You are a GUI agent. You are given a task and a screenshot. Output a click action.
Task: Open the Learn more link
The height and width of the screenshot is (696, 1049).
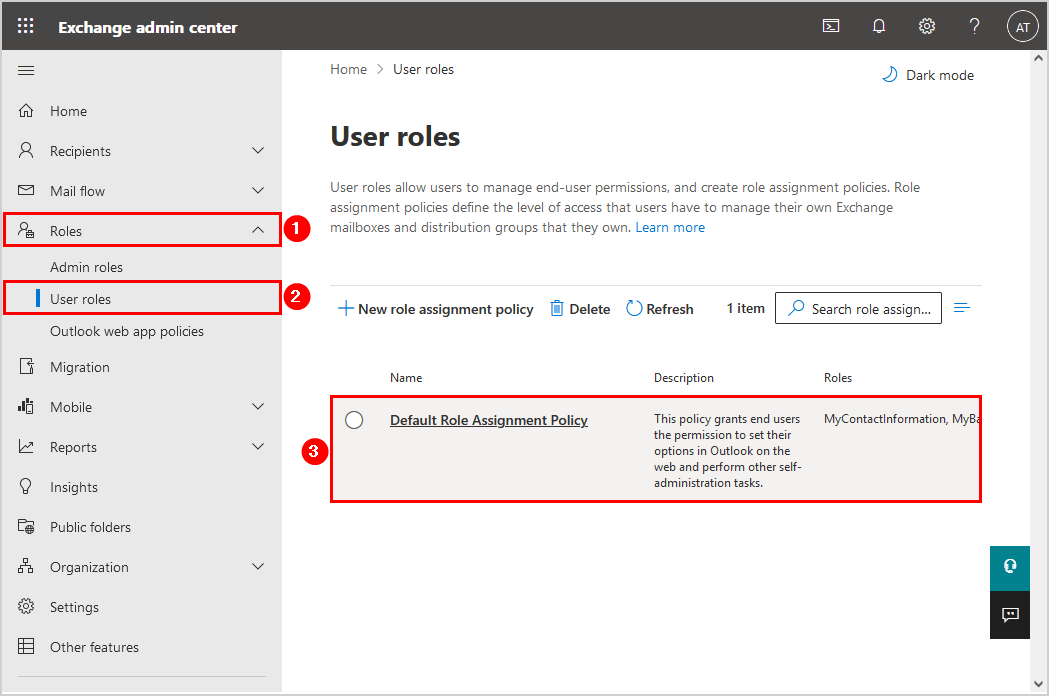[670, 227]
